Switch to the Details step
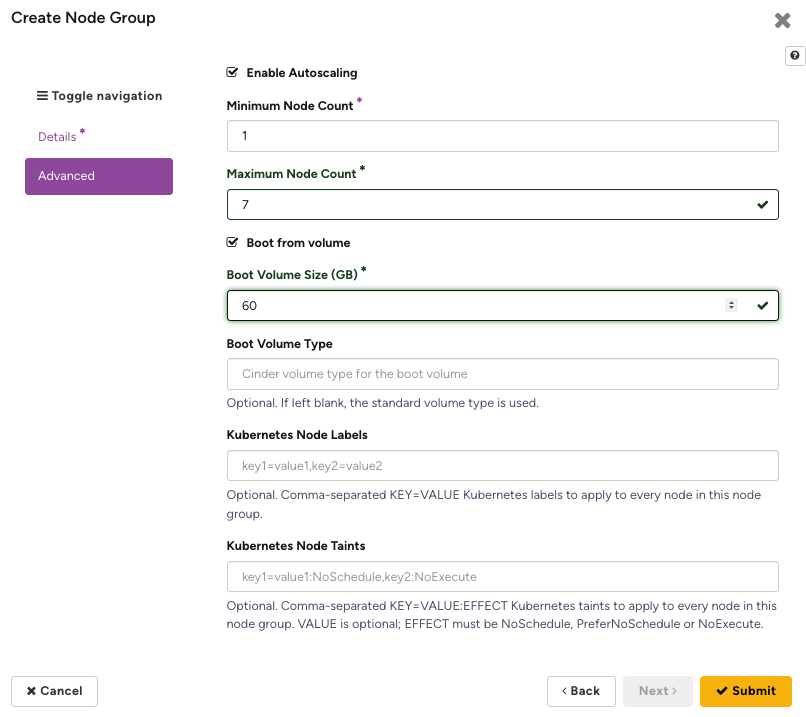The image size is (806, 717). click(57, 137)
